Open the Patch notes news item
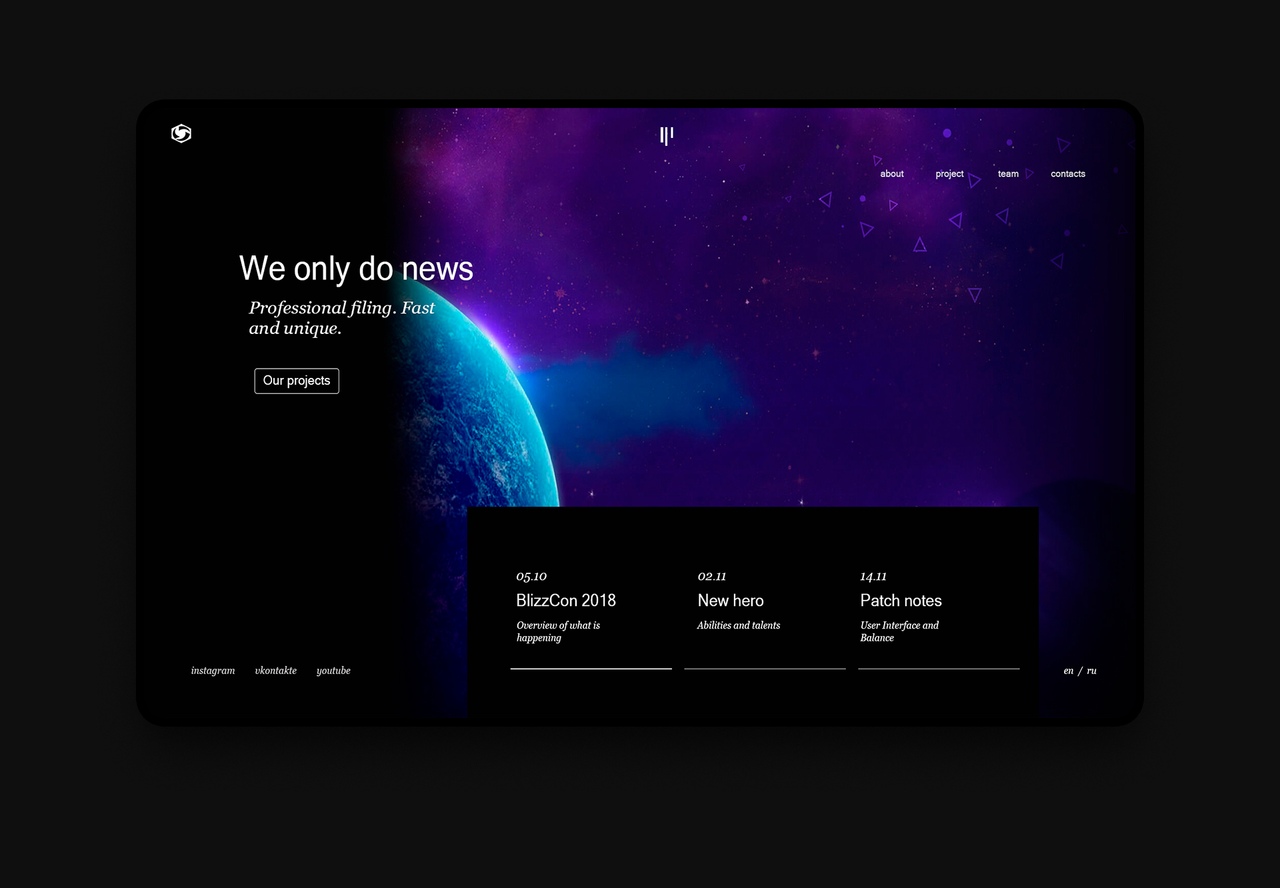Screen dimensions: 1280x888 click(x=901, y=601)
